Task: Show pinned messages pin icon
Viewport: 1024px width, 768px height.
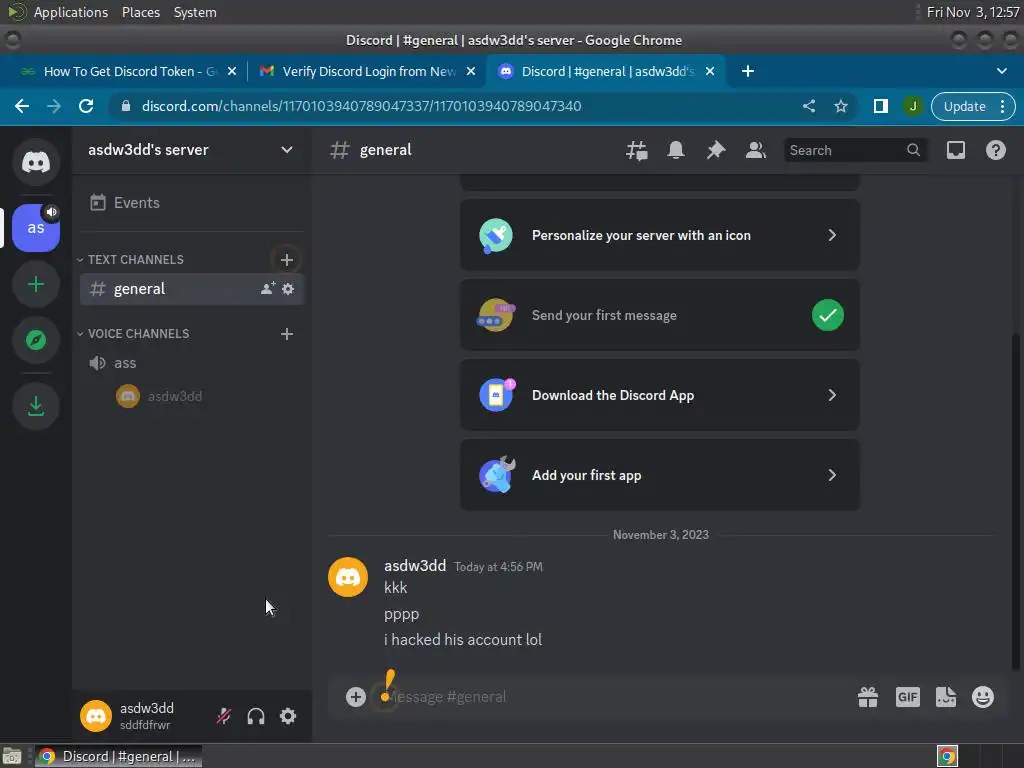Action: click(716, 150)
